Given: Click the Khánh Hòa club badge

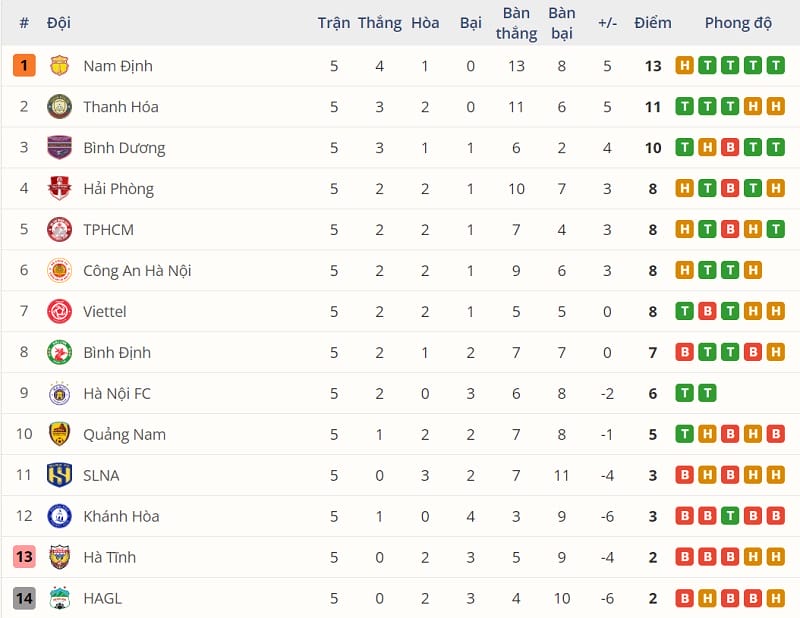Looking at the screenshot, I should [60, 516].
